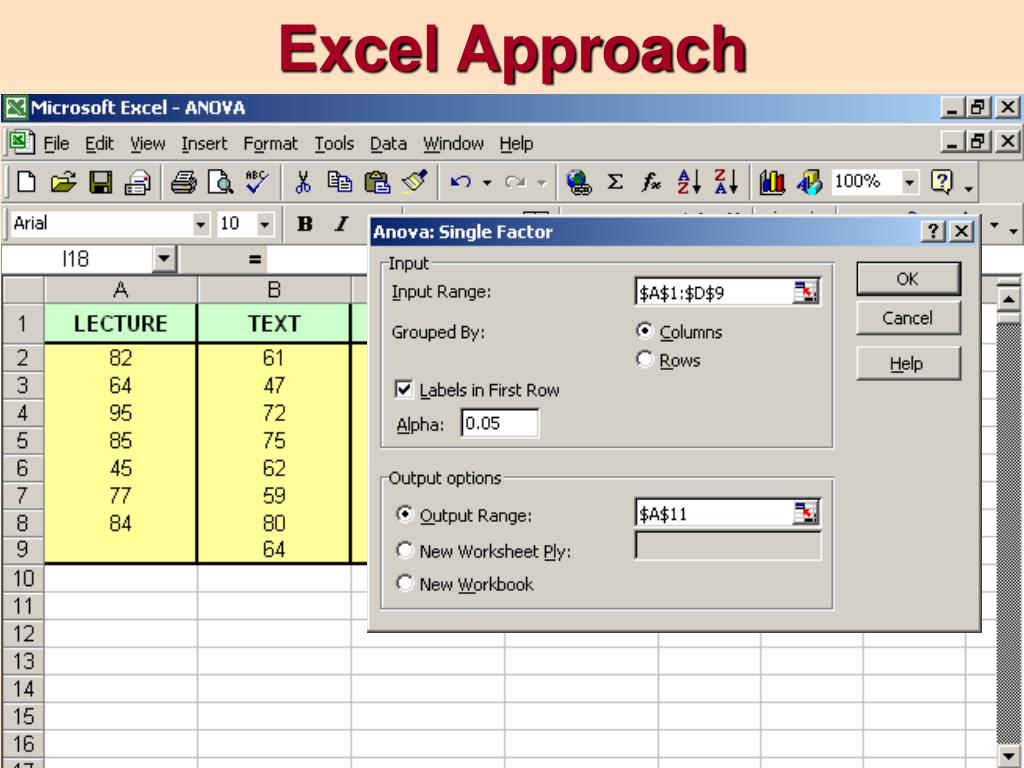Image resolution: width=1024 pixels, height=768 pixels.
Task: Insert a hyperlink with the globe icon
Action: pyautogui.click(x=579, y=182)
